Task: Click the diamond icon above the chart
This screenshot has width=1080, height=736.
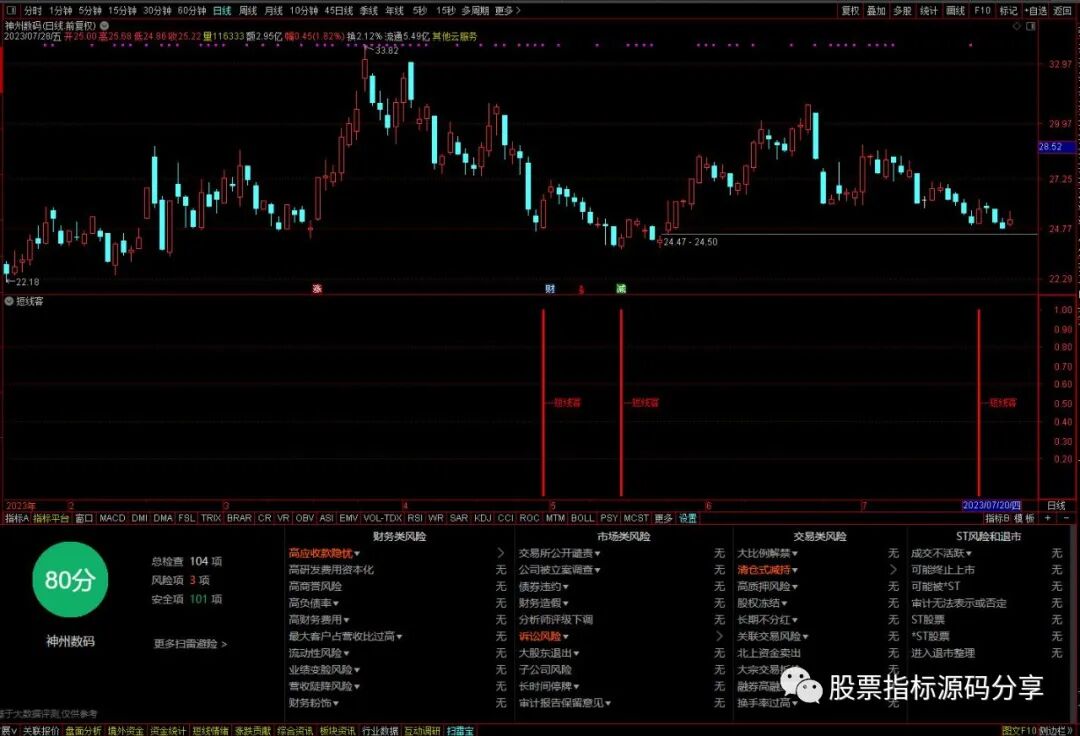Action: [x=1017, y=26]
